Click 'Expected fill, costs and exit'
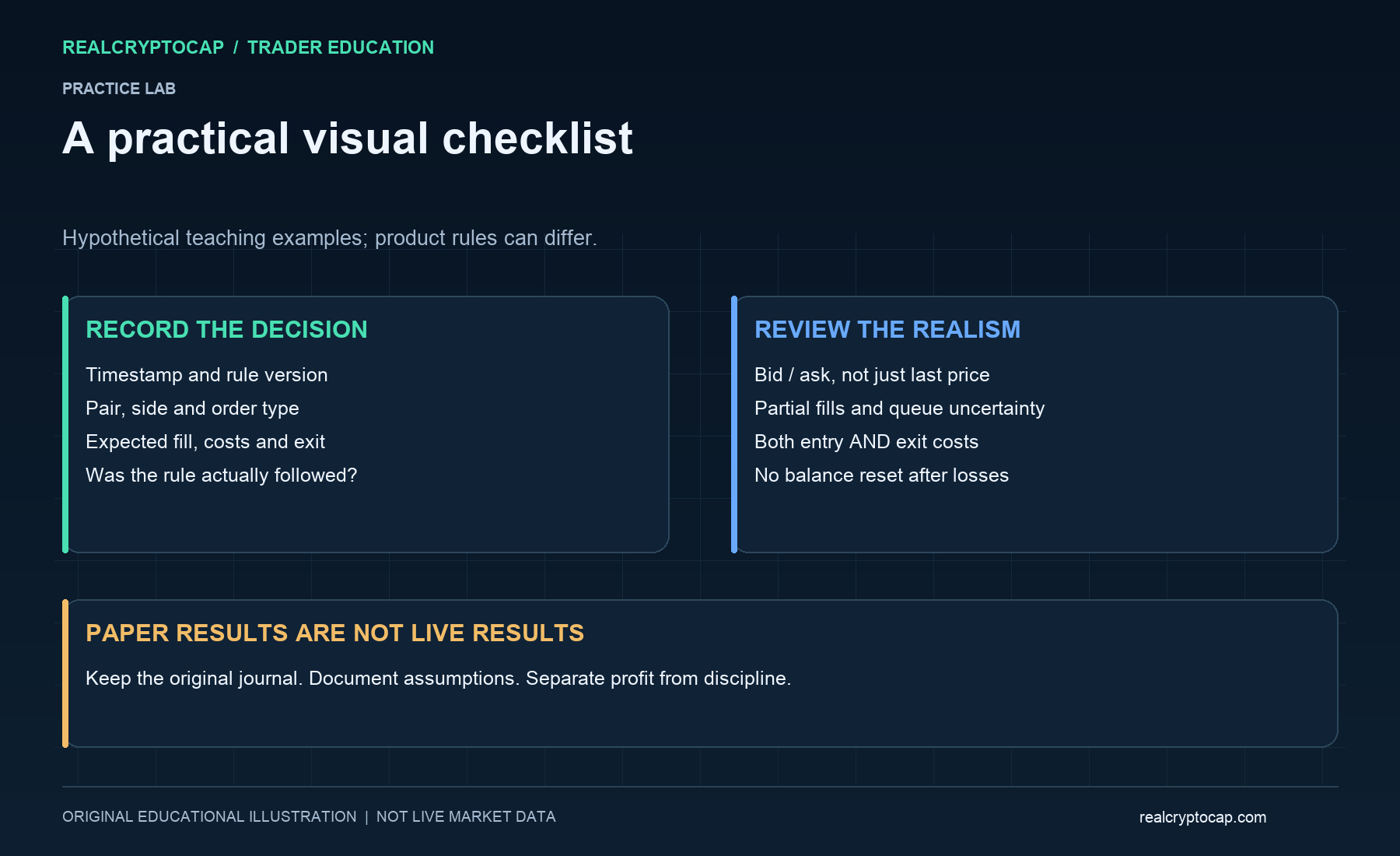This screenshot has height=856, width=1400. point(205,442)
